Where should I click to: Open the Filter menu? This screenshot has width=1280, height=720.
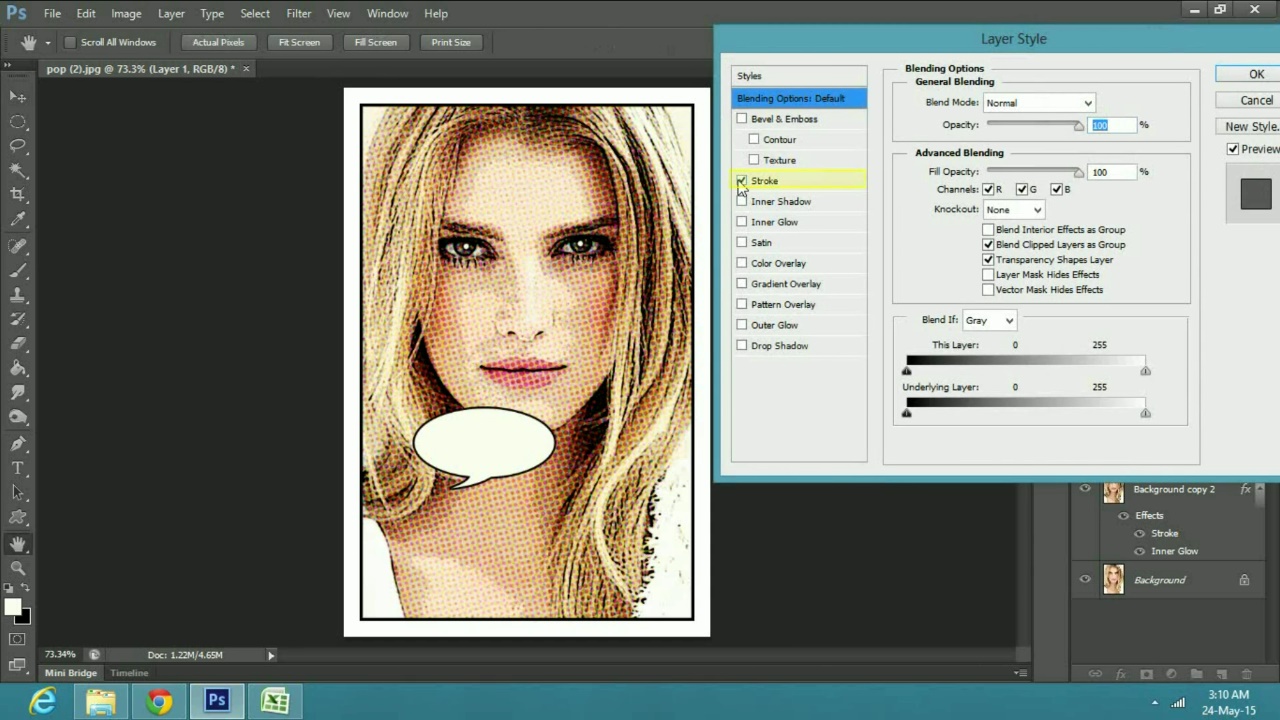coord(299,14)
